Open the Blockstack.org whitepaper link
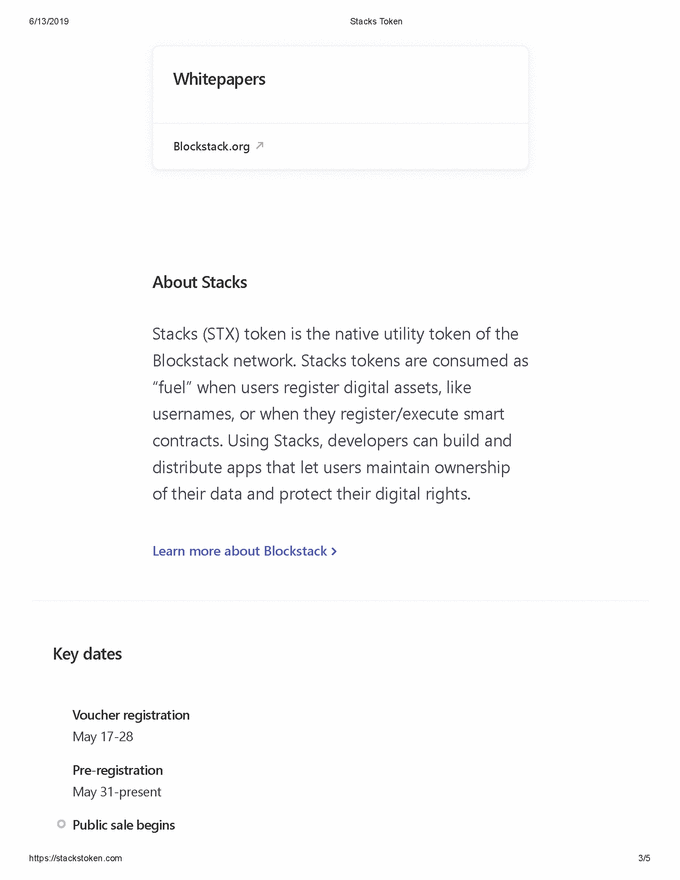The height and width of the screenshot is (880, 680). click(x=211, y=147)
